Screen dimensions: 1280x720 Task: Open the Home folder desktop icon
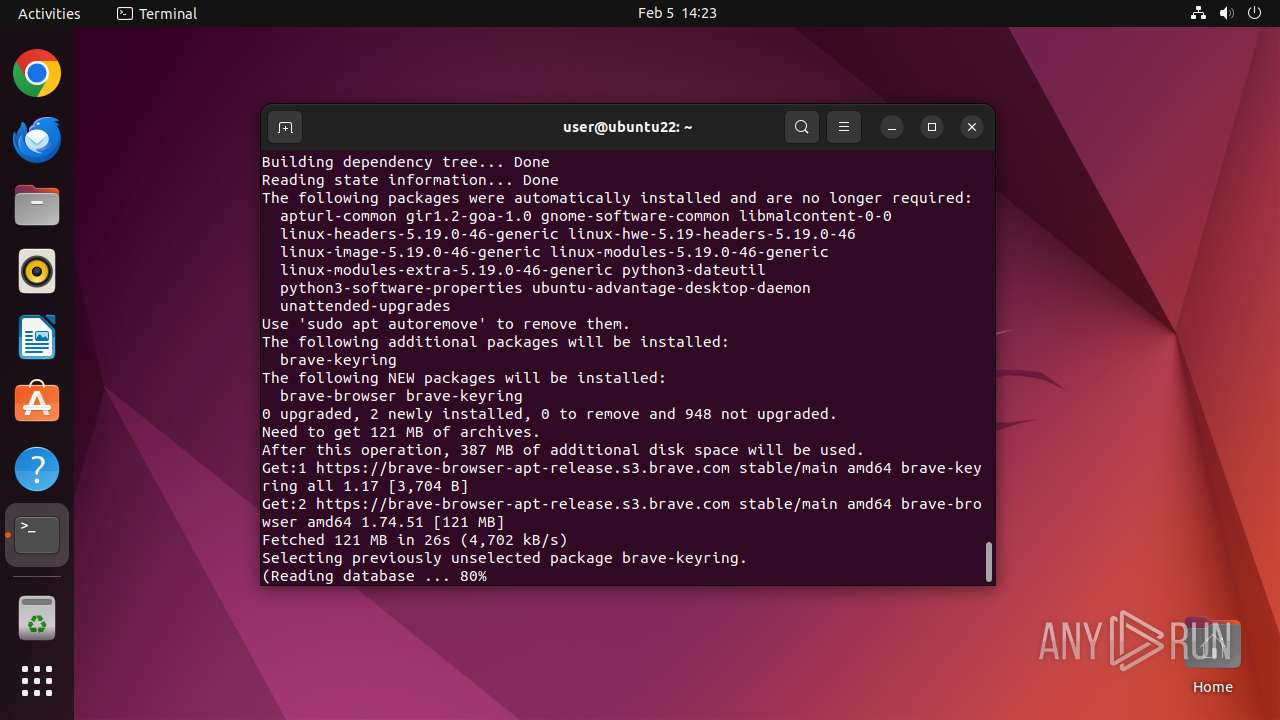(1212, 657)
